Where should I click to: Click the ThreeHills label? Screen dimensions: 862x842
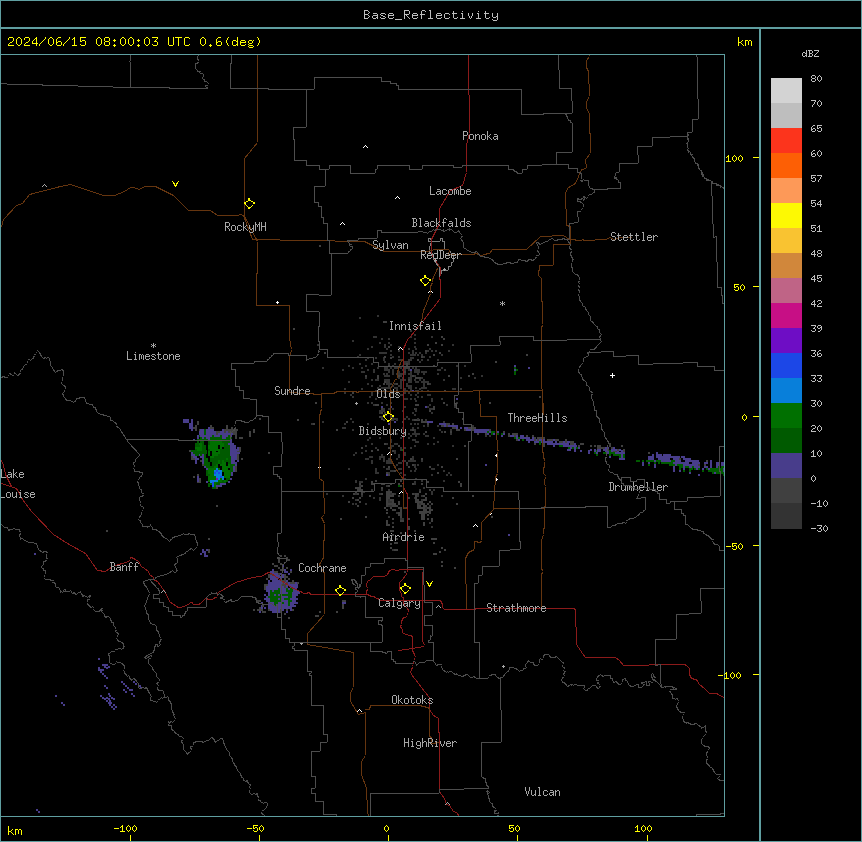pos(537,418)
